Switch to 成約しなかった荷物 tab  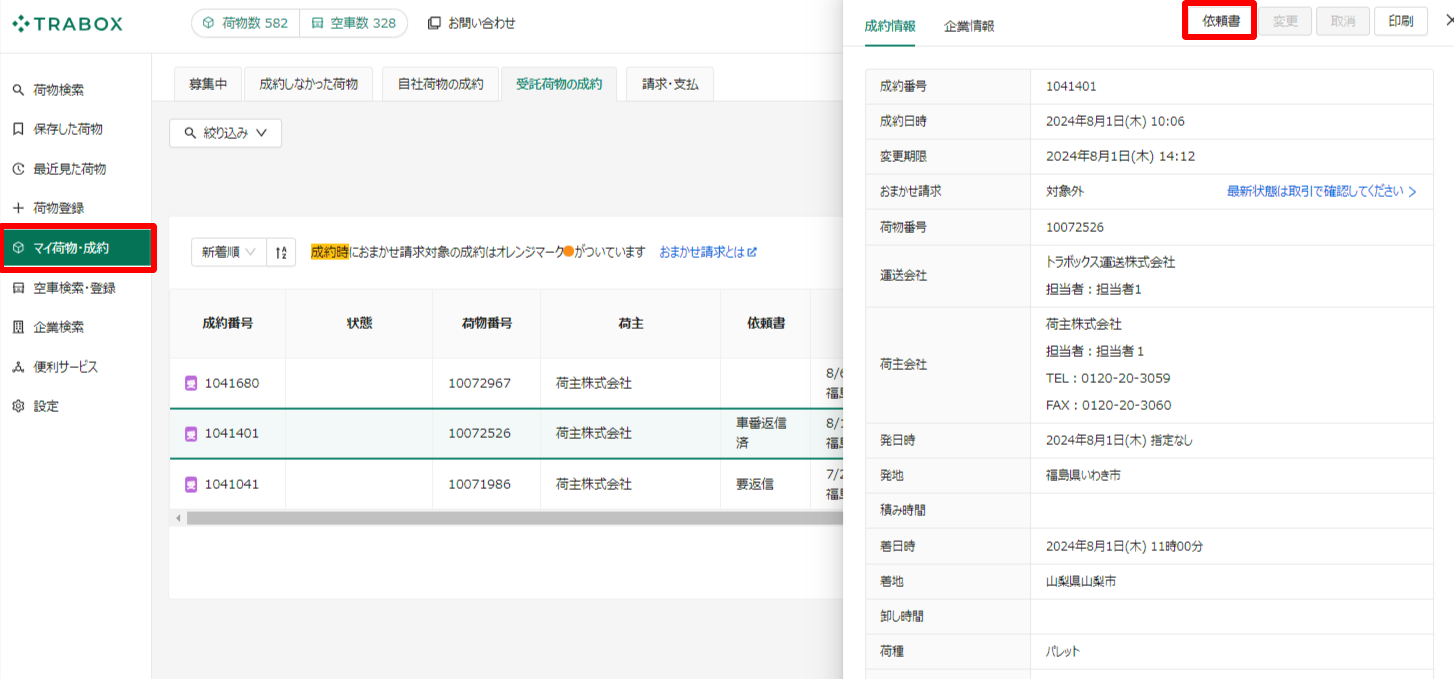(308, 84)
